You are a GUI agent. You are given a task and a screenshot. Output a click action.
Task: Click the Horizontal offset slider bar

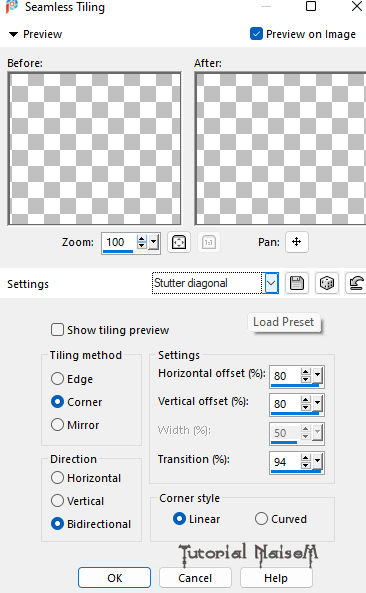pos(295,385)
